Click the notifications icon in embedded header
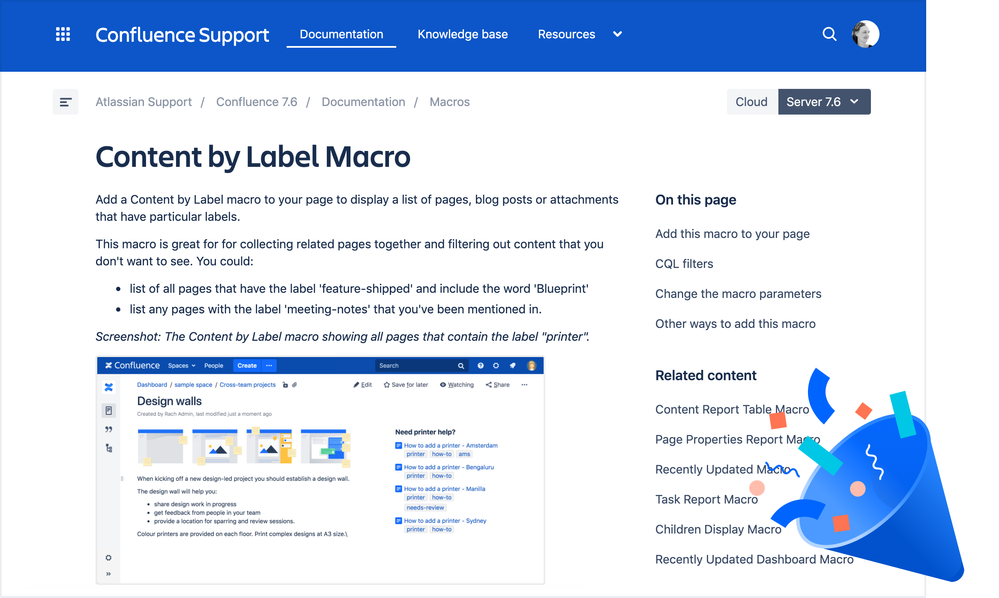Screen dimensions: 999x598 pos(512,366)
